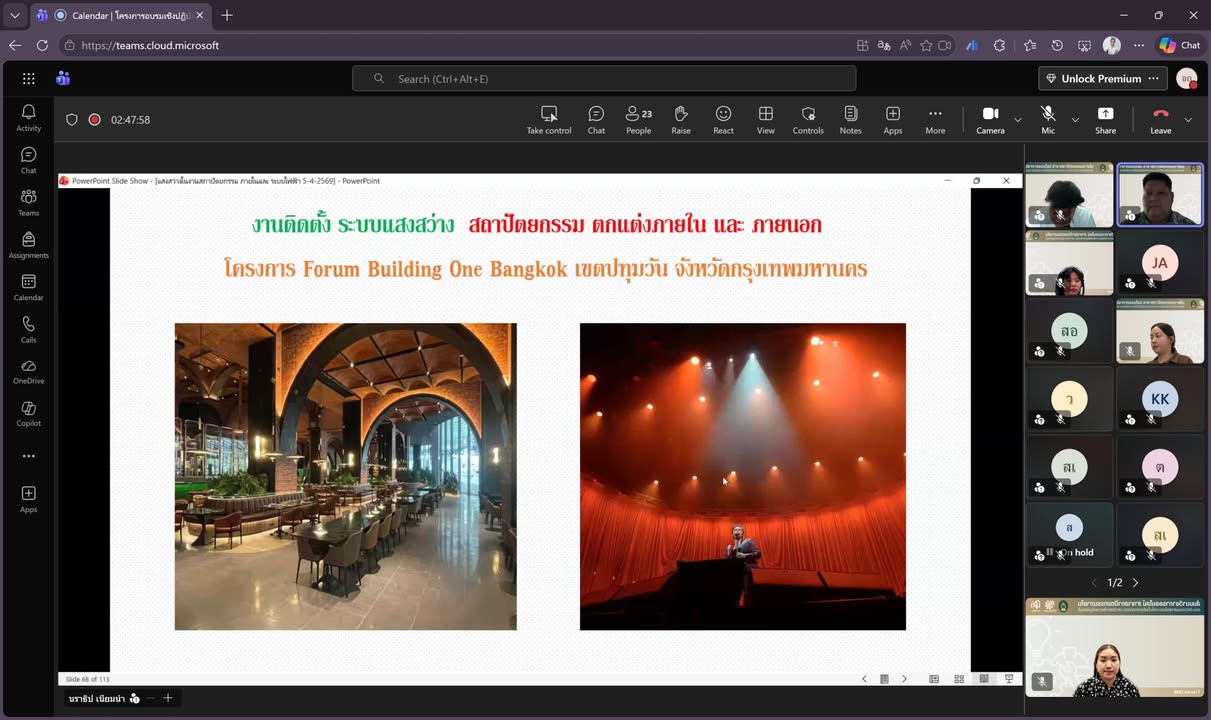Screen dimensions: 1211x720
Task: Open the Chat panel in meeting toolbar
Action: point(596,119)
